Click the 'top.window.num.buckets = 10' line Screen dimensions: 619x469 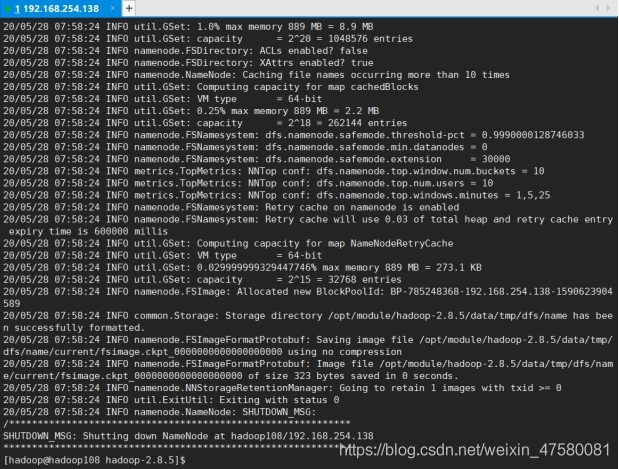point(274,171)
